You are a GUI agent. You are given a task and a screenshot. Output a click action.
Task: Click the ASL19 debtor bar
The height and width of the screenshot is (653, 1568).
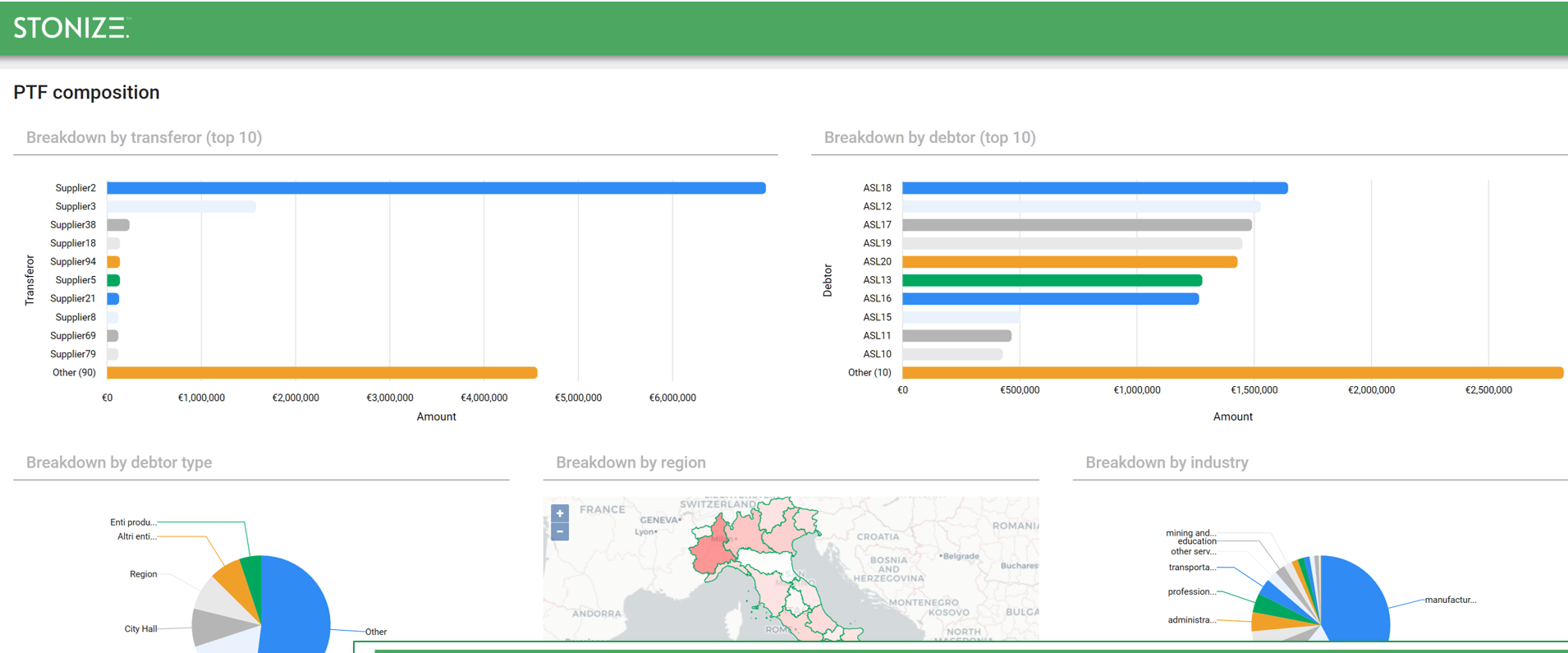point(1072,243)
